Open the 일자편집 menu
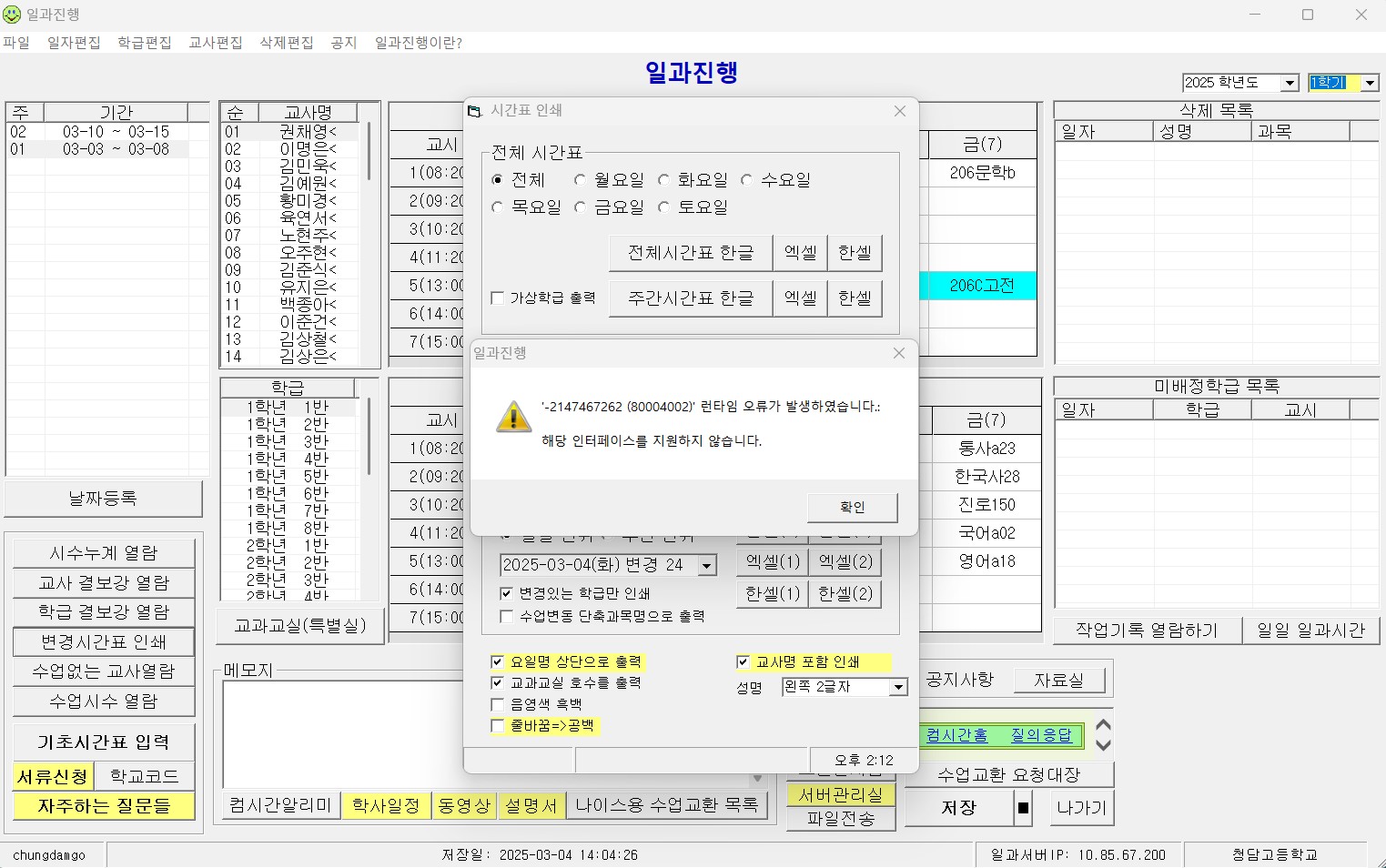The image size is (1386, 868). pos(74,43)
